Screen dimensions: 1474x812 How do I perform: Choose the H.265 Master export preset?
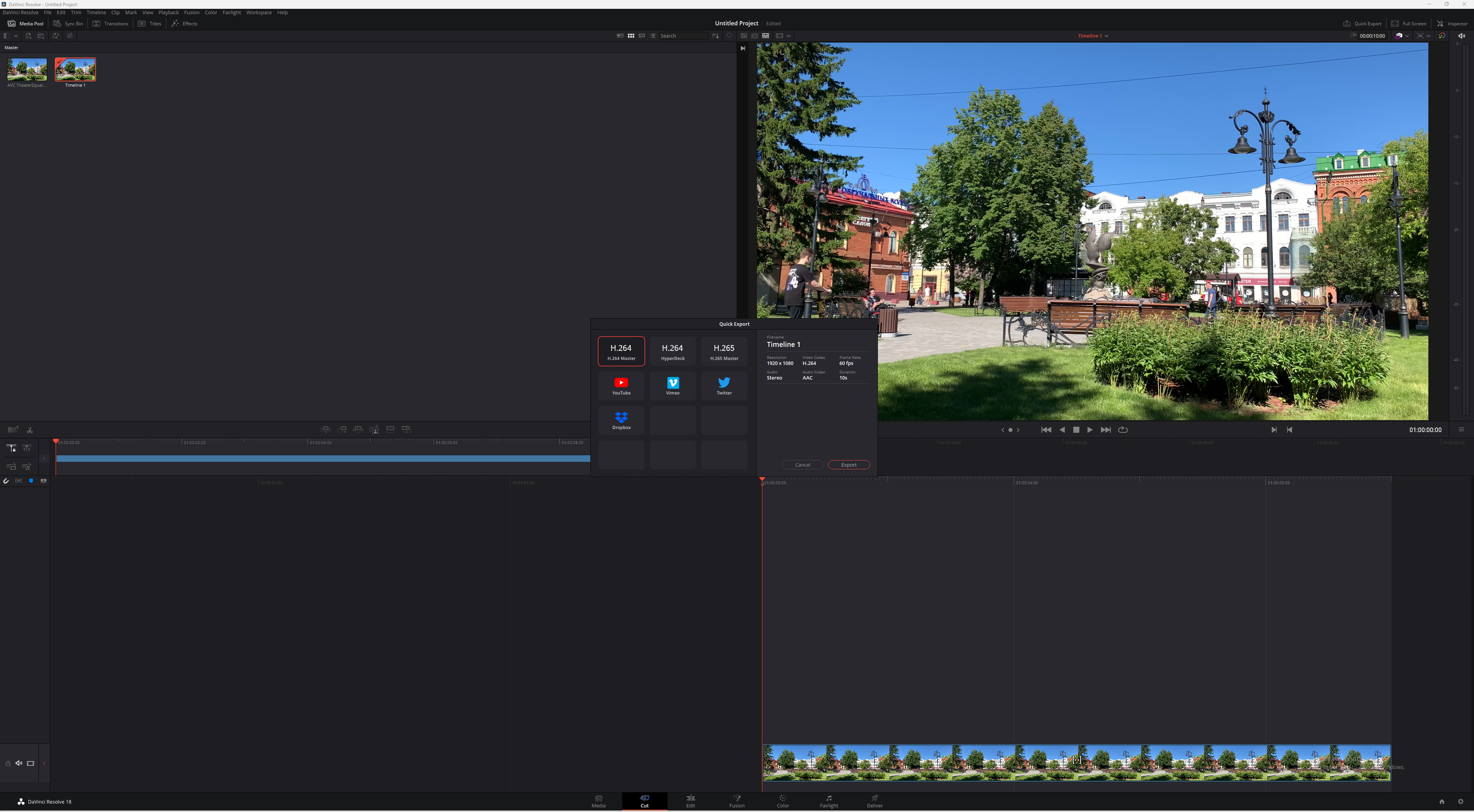tap(724, 352)
